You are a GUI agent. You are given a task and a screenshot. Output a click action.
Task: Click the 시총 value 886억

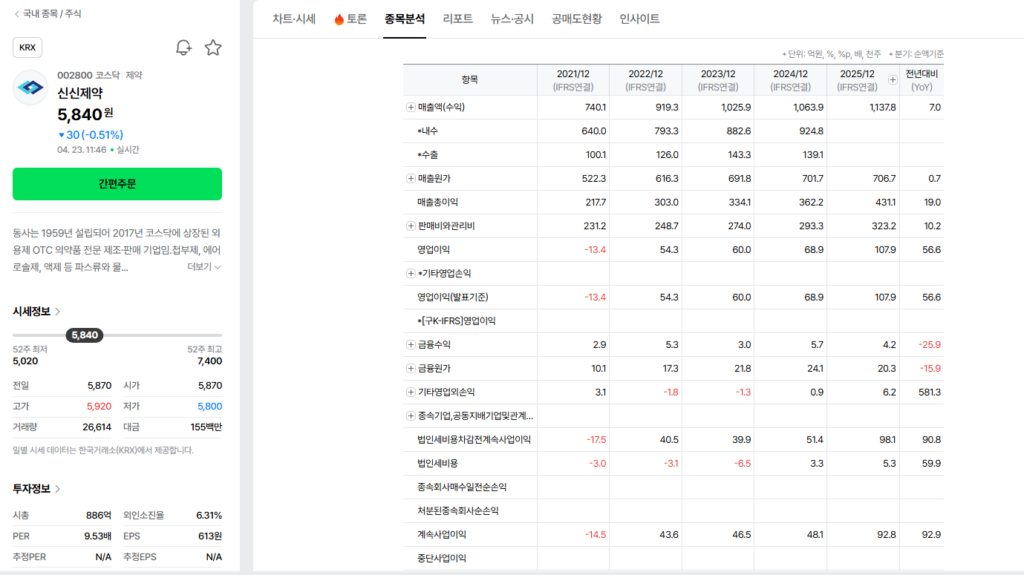pyautogui.click(x=99, y=516)
